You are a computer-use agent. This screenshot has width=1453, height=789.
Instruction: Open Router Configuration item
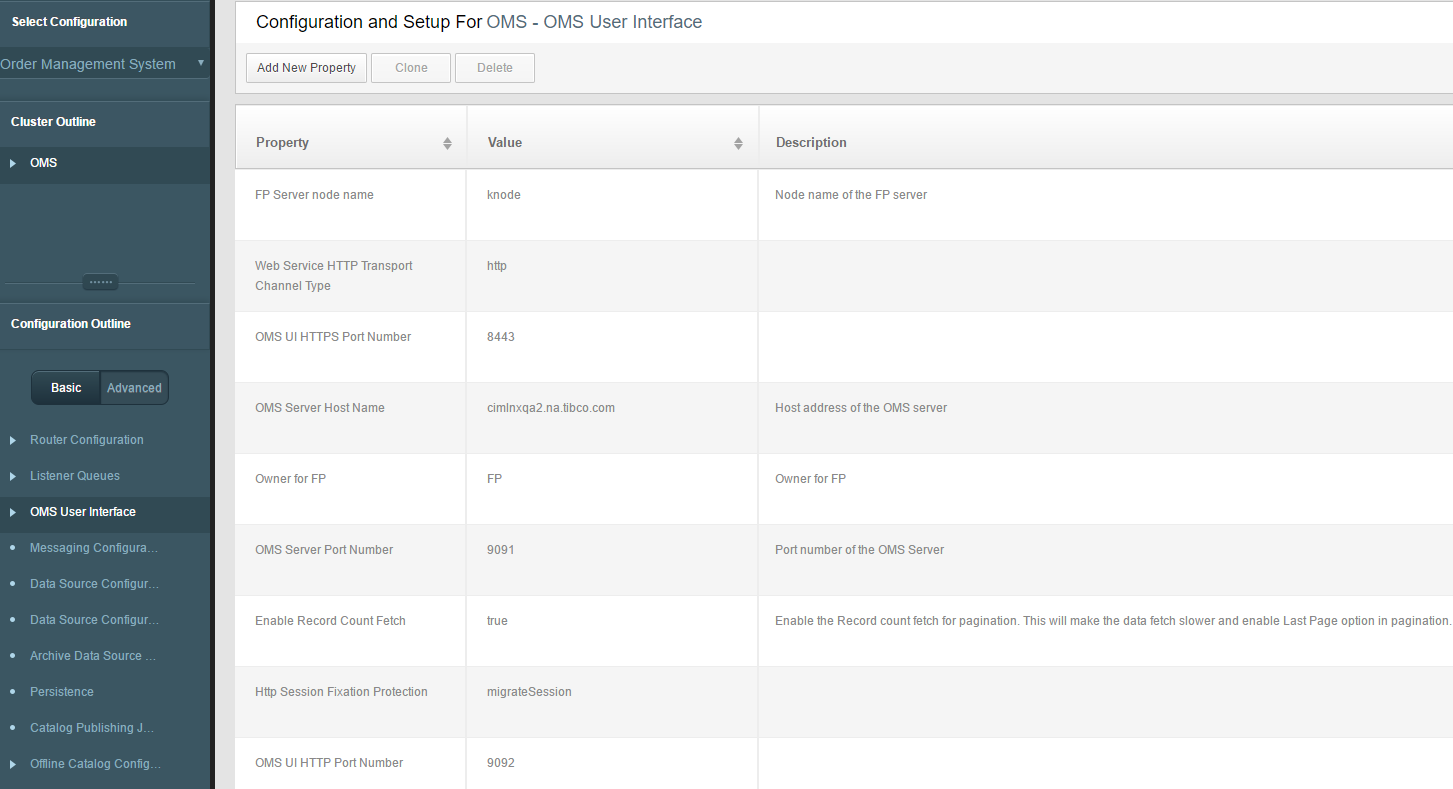click(x=87, y=440)
